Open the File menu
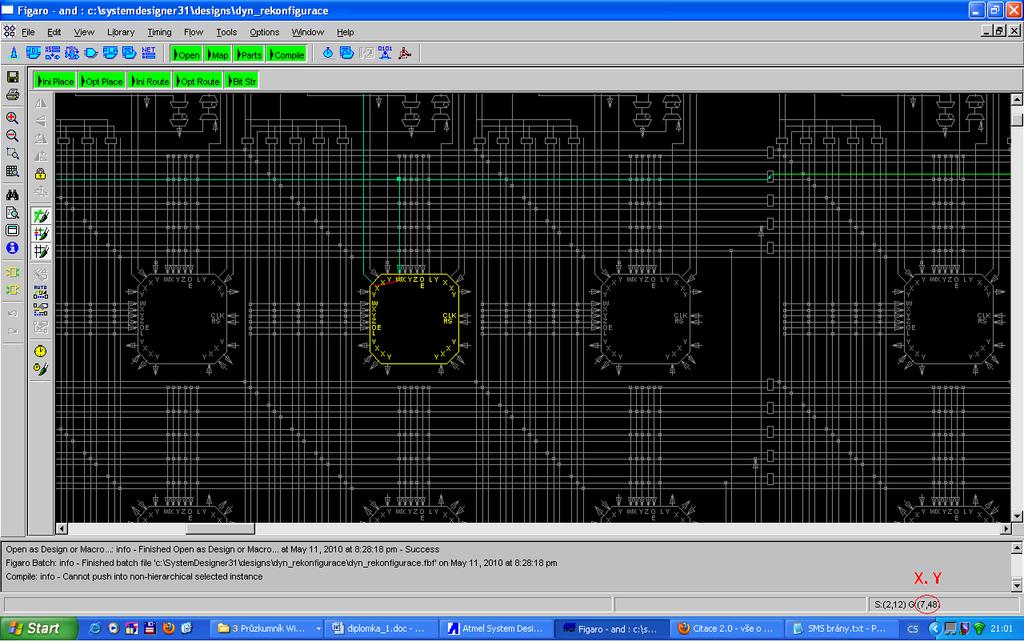Viewport: 1024px width, 642px height. pyautogui.click(x=28, y=32)
